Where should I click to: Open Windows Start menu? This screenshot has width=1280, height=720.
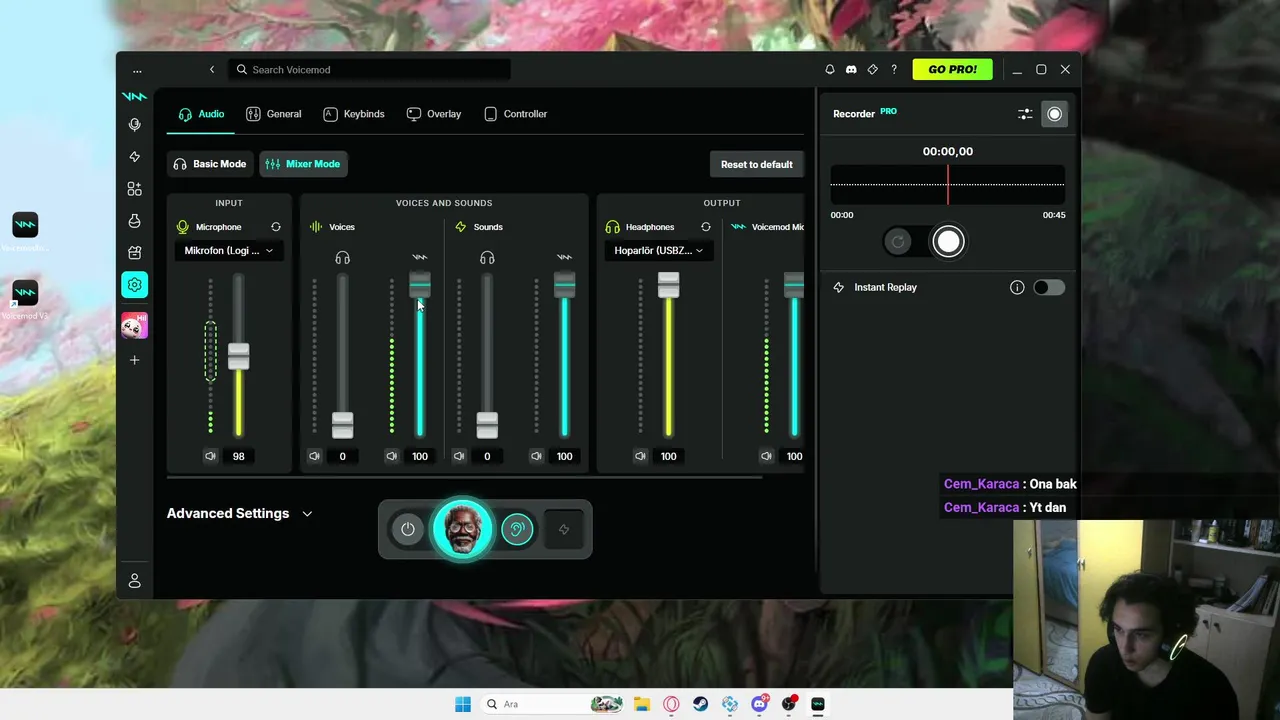pyautogui.click(x=463, y=704)
